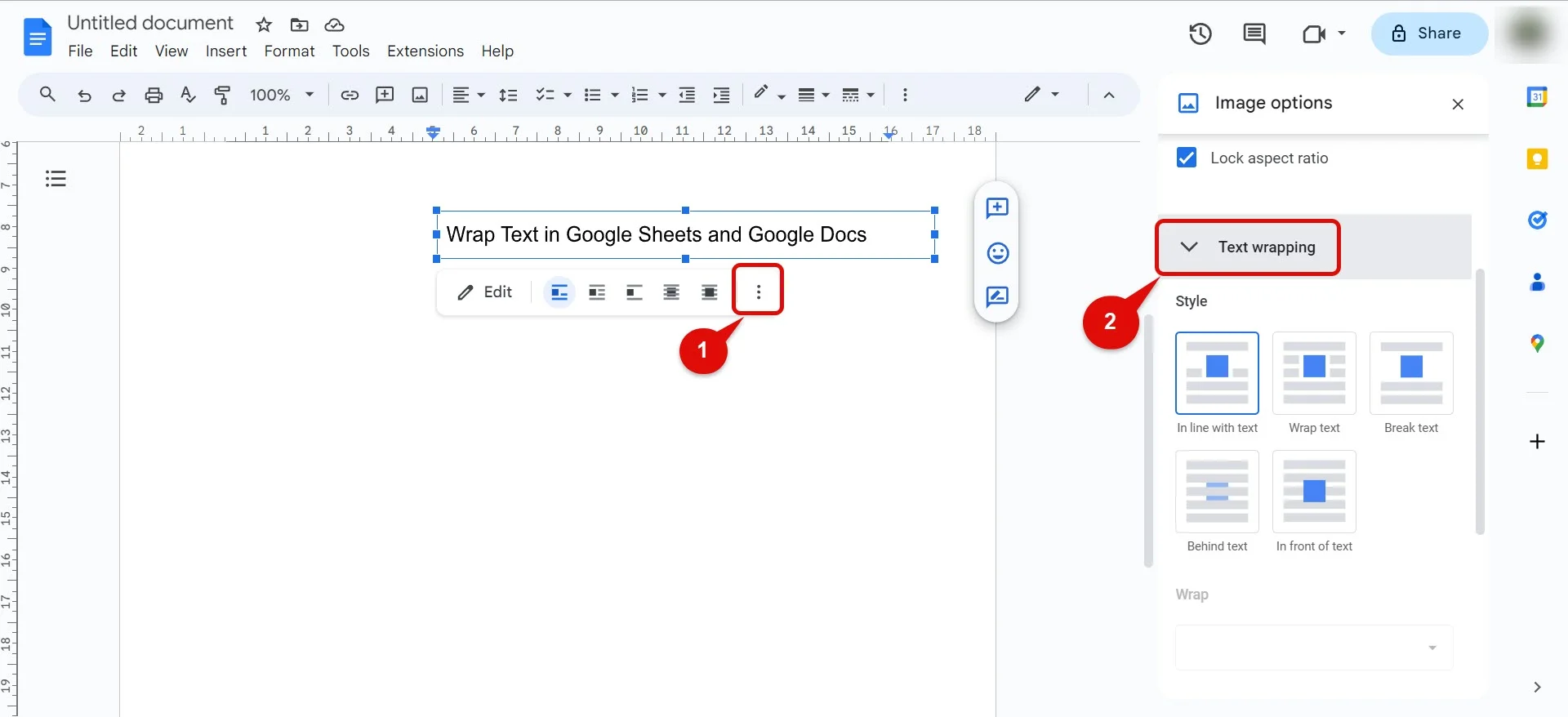Image resolution: width=1568 pixels, height=717 pixels.
Task: Get add-ons plus icon
Action: 1537,442
